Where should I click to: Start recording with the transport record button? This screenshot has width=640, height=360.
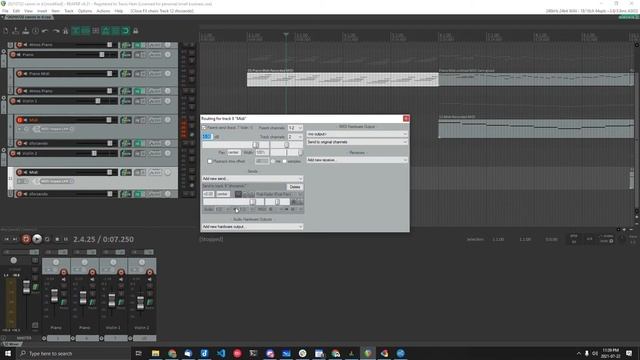[x=26, y=239]
